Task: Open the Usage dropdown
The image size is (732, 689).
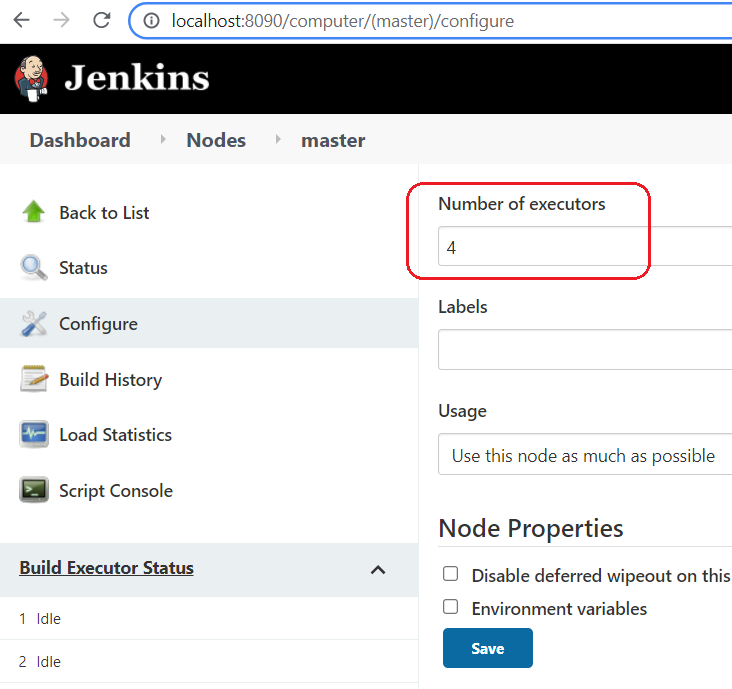Action: pyautogui.click(x=585, y=454)
